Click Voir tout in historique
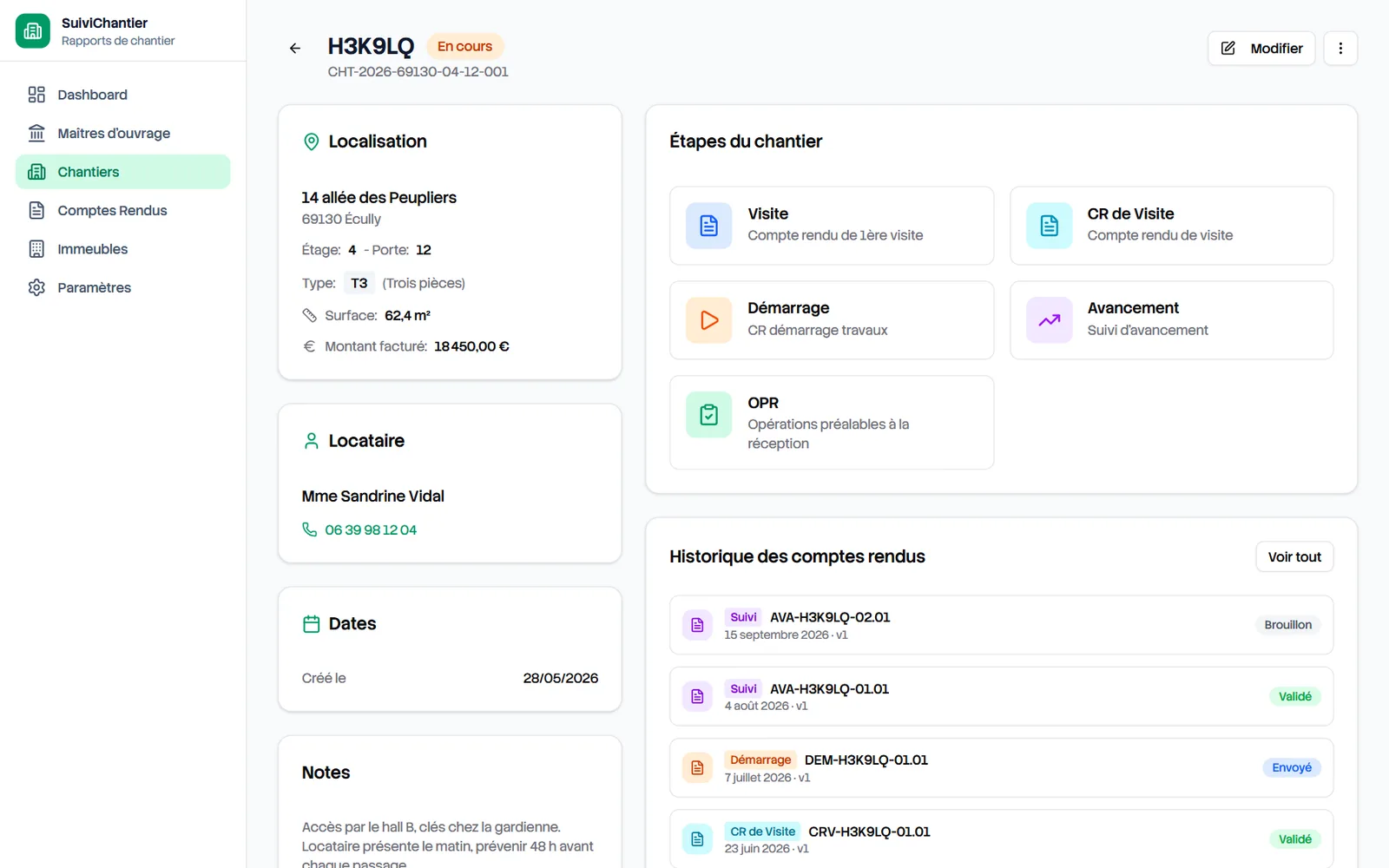The height and width of the screenshot is (868, 1389). (1294, 557)
